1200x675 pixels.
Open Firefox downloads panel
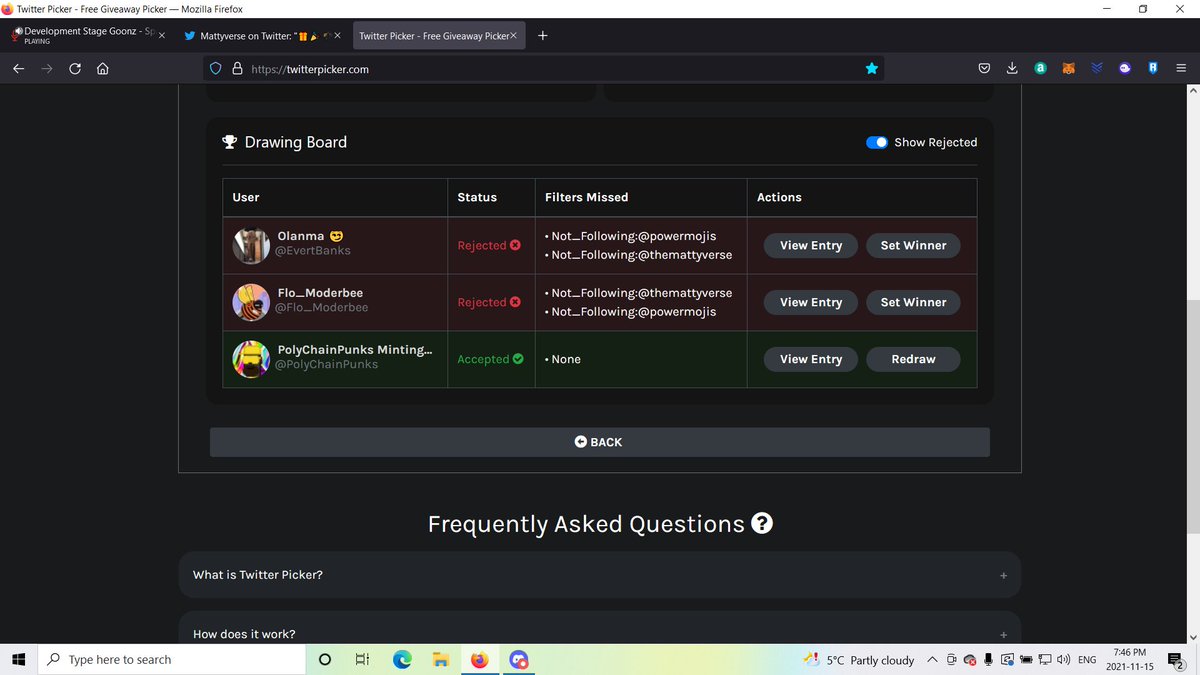point(1012,69)
